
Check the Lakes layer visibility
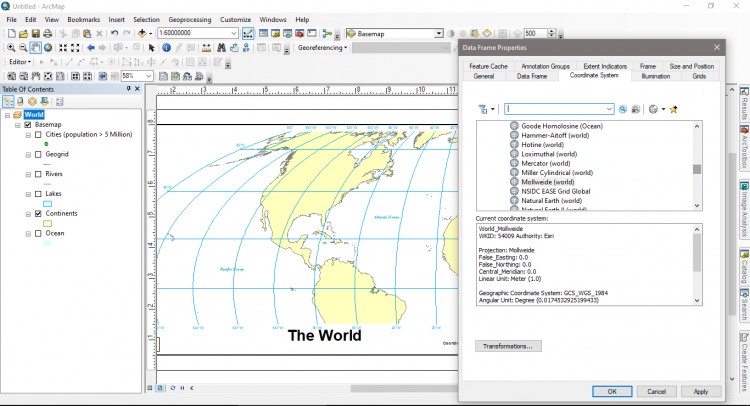[x=38, y=194]
